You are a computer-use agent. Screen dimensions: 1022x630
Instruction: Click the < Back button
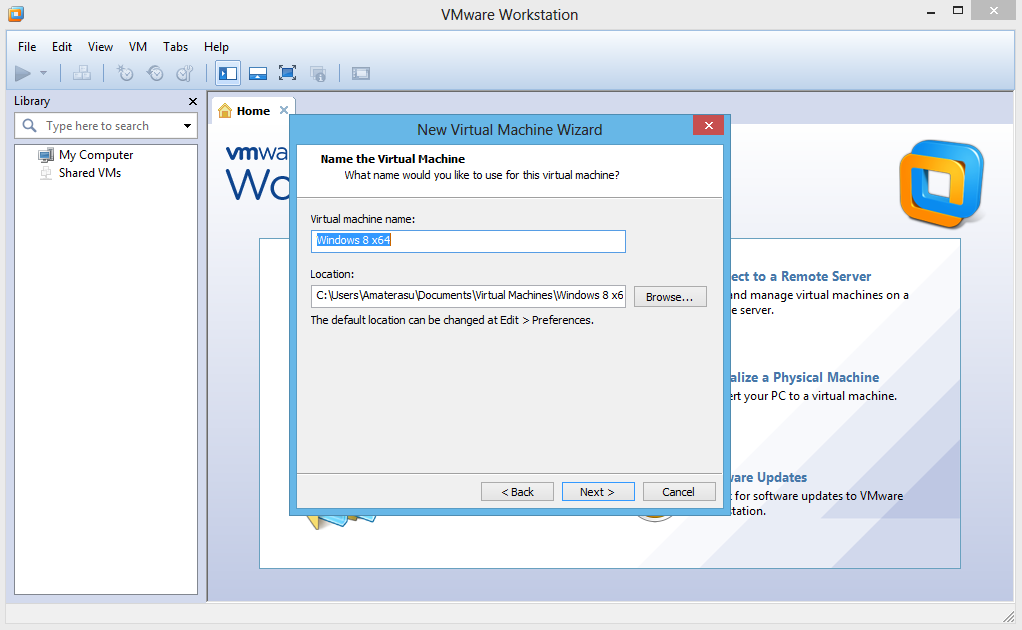(518, 492)
